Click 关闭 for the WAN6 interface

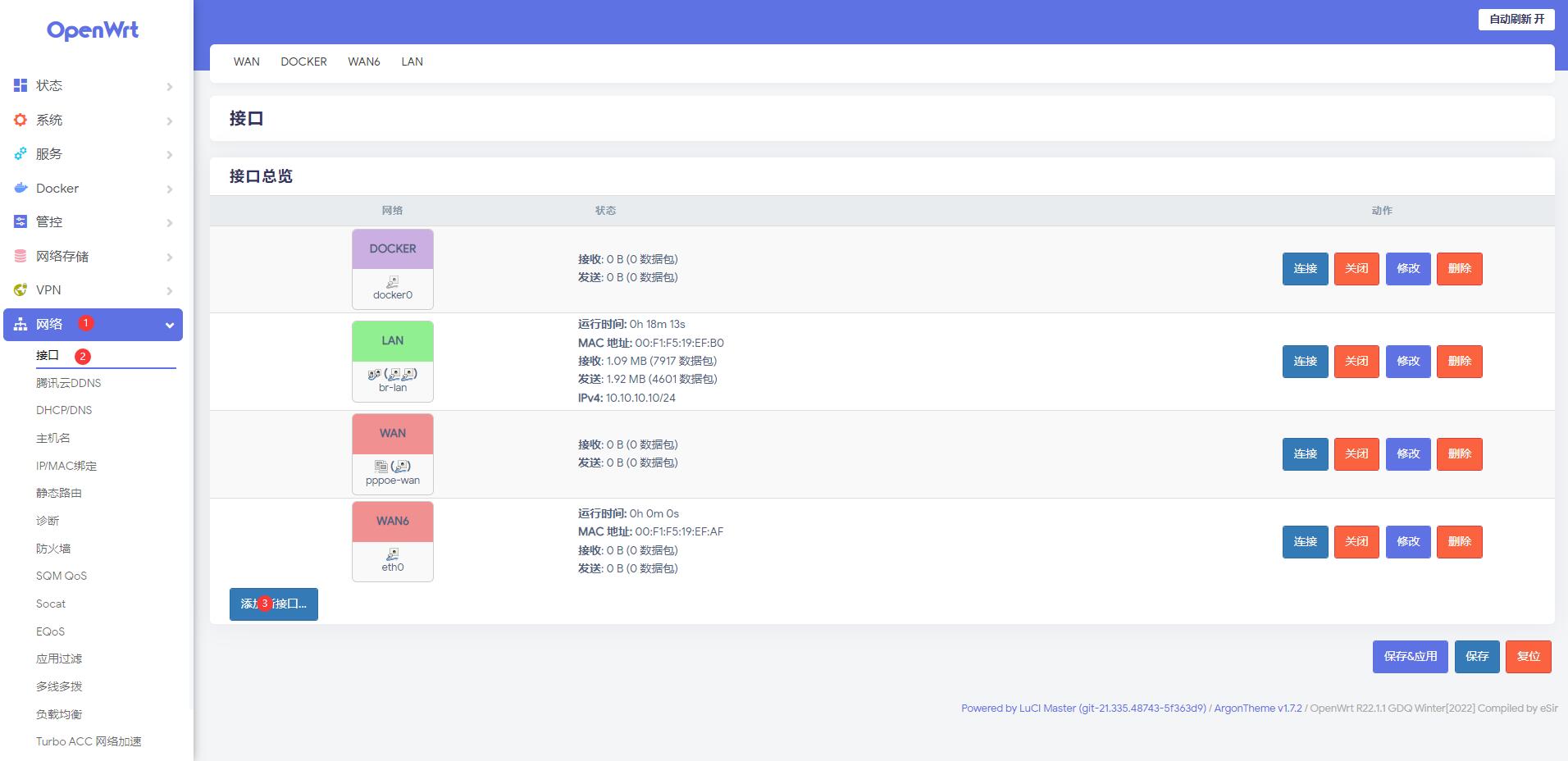tap(1356, 542)
